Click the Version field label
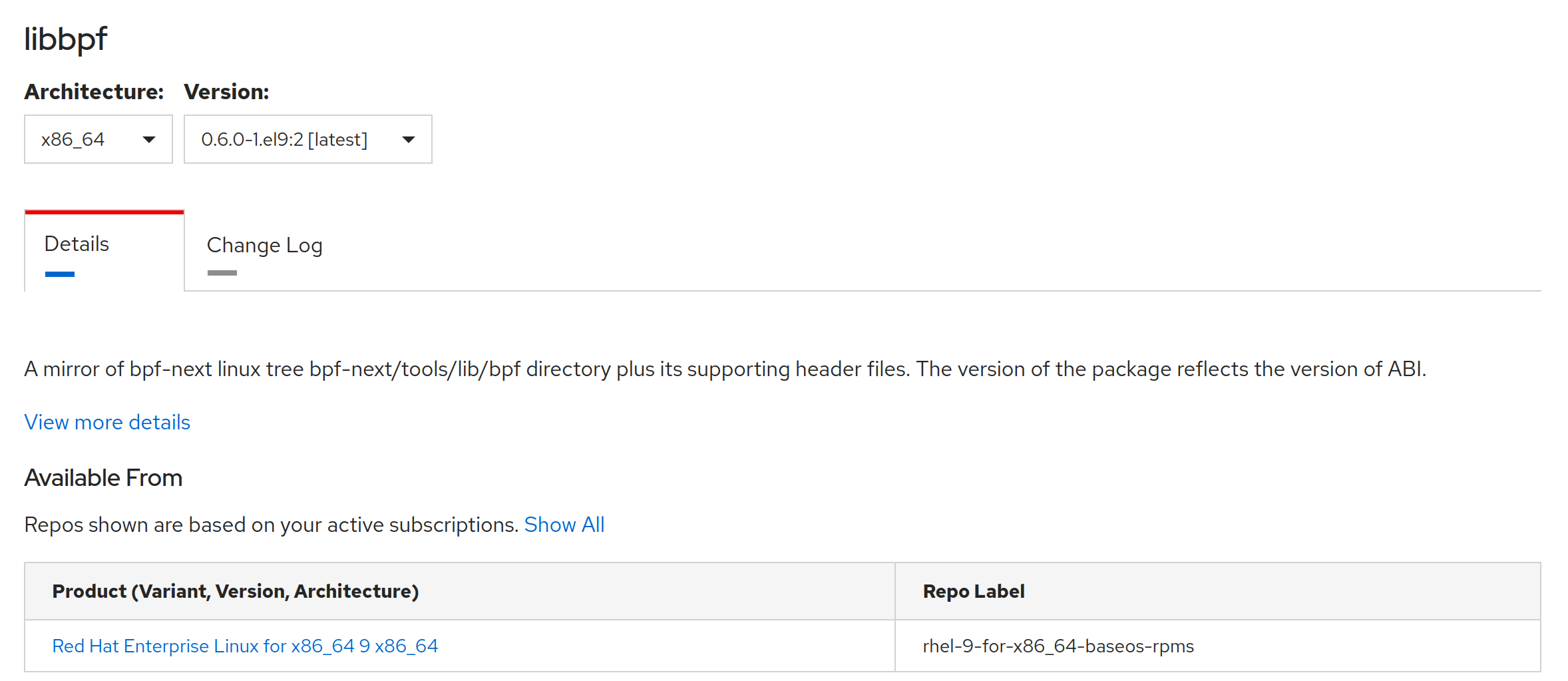This screenshot has width=1568, height=681. (x=227, y=92)
